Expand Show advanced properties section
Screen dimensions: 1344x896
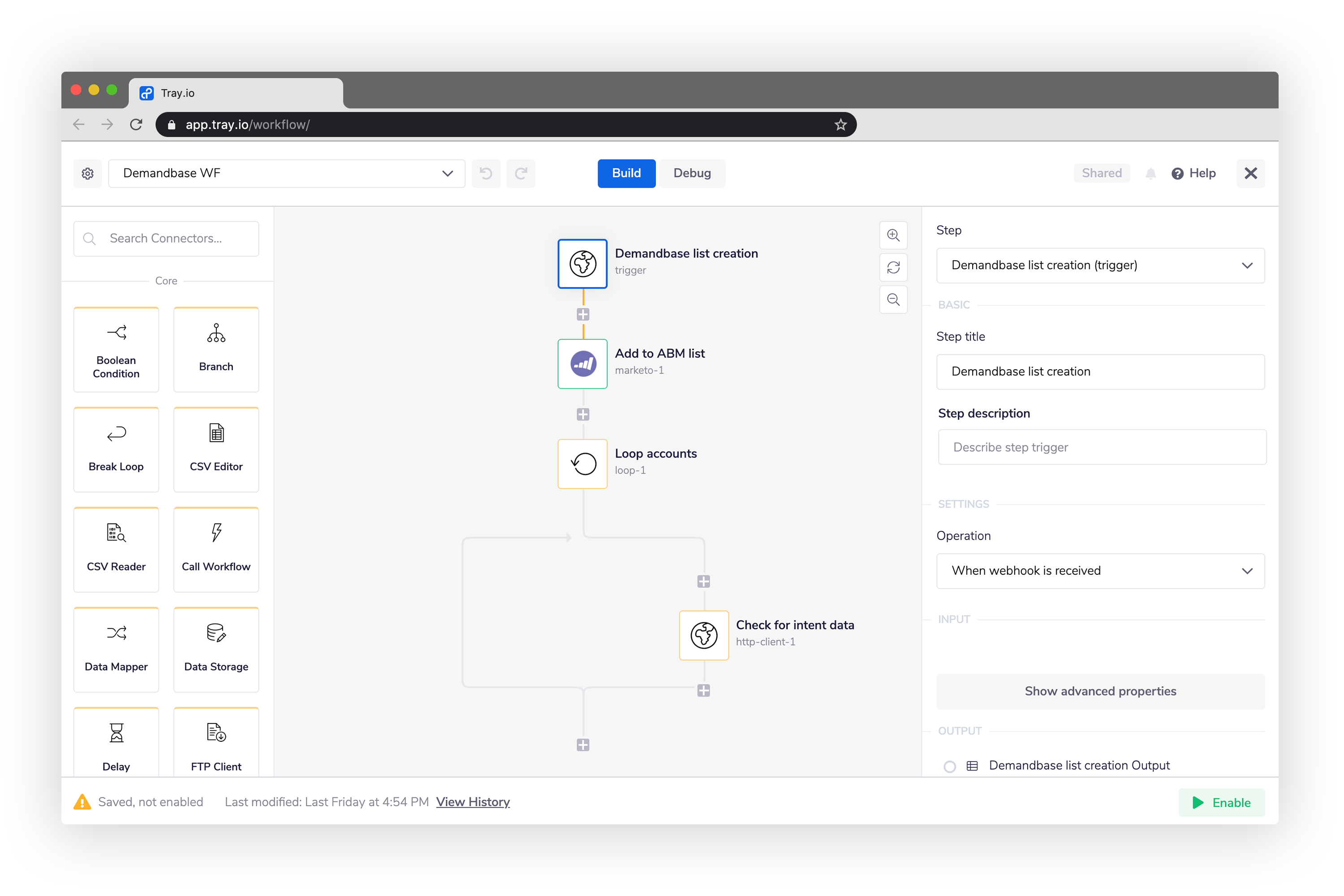coord(1100,691)
